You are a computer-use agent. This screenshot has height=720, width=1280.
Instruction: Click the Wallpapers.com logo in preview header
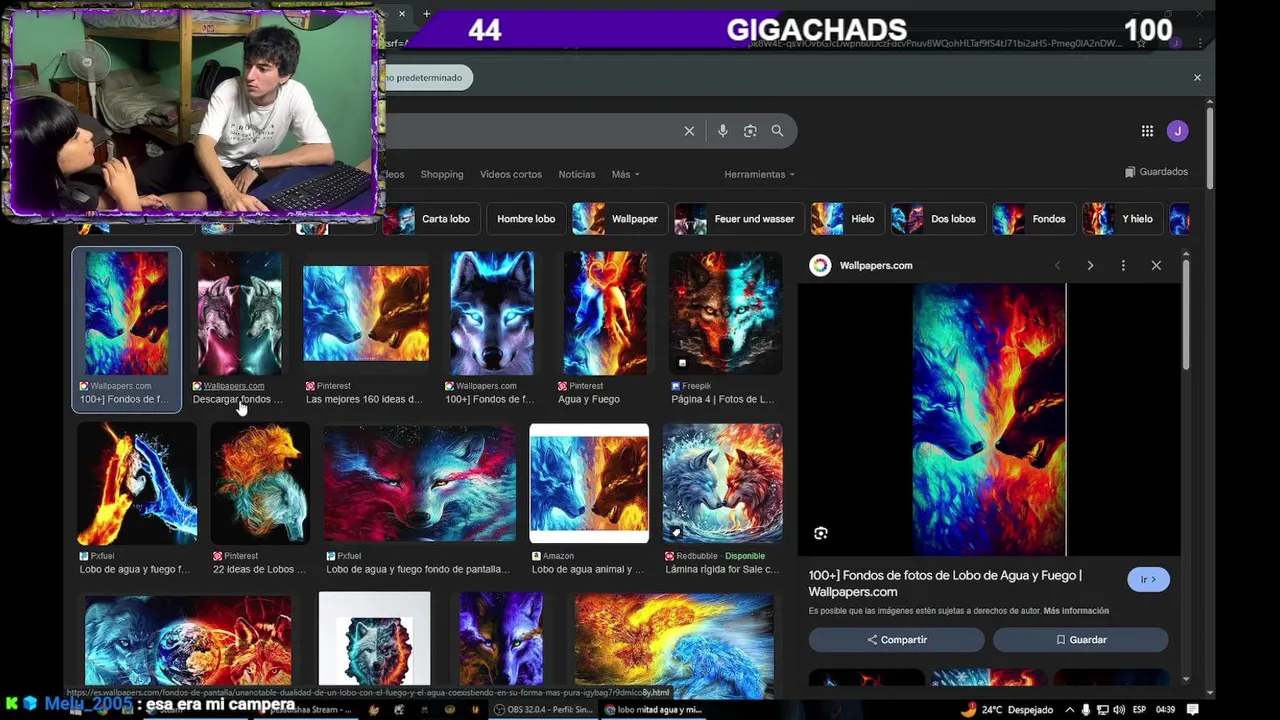click(x=820, y=265)
